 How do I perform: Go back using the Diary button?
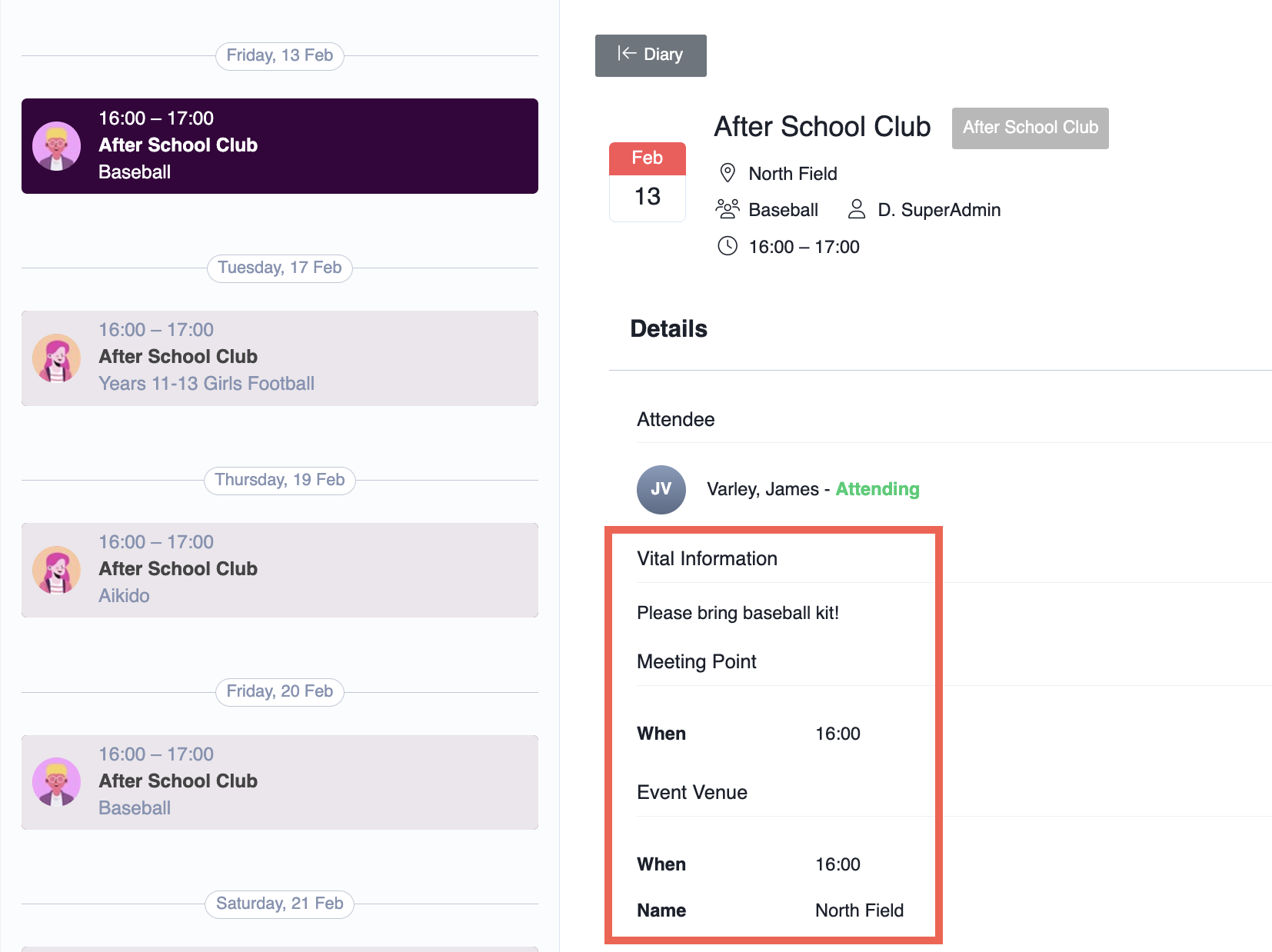(651, 55)
